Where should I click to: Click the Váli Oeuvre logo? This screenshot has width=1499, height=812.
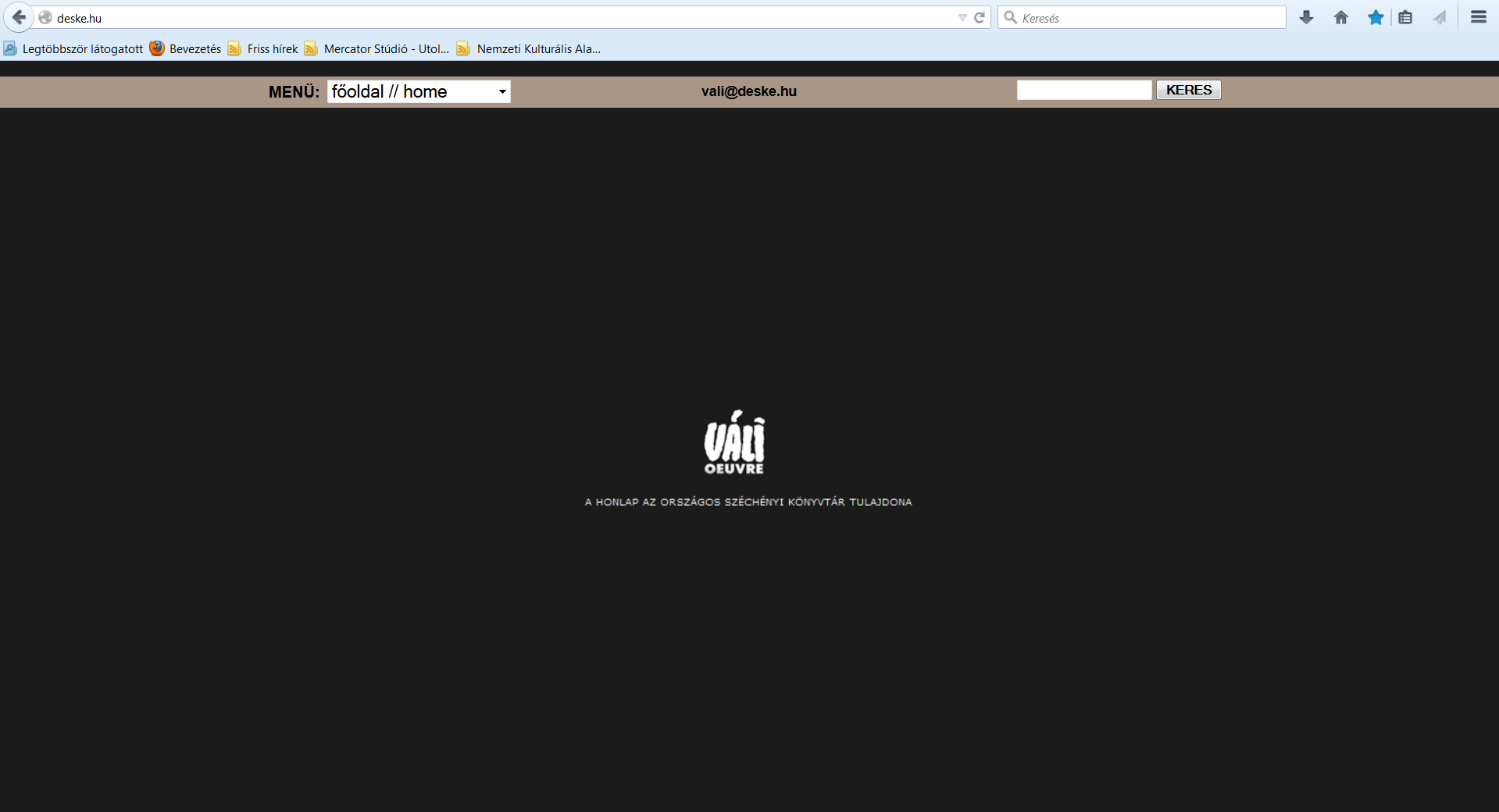pos(734,443)
